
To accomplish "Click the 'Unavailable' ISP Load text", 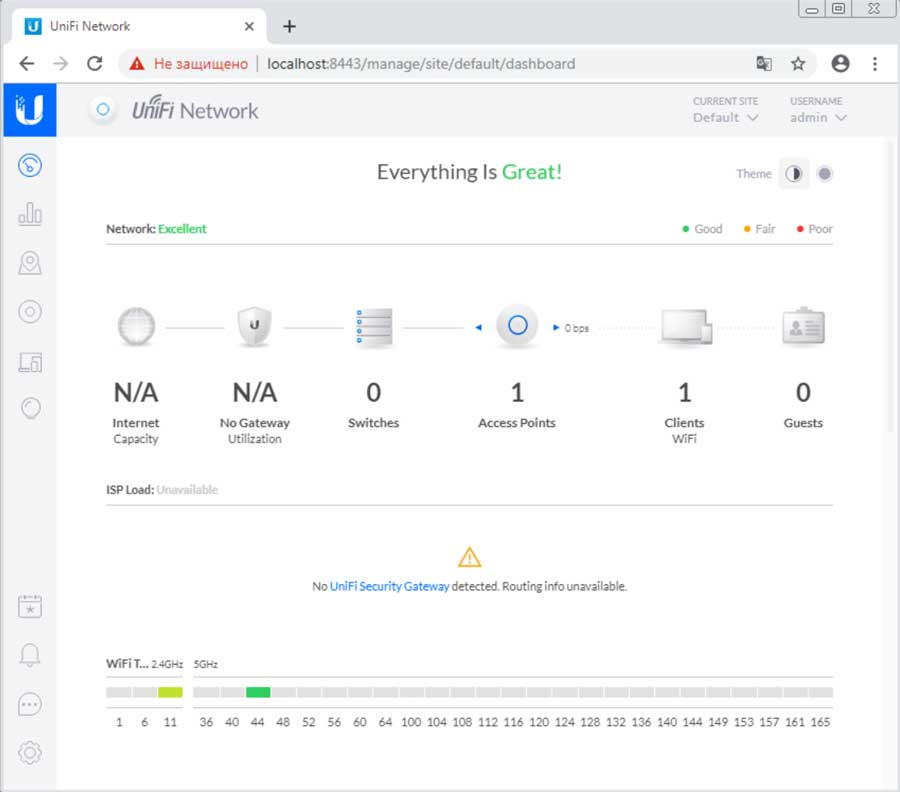I will pyautogui.click(x=187, y=490).
